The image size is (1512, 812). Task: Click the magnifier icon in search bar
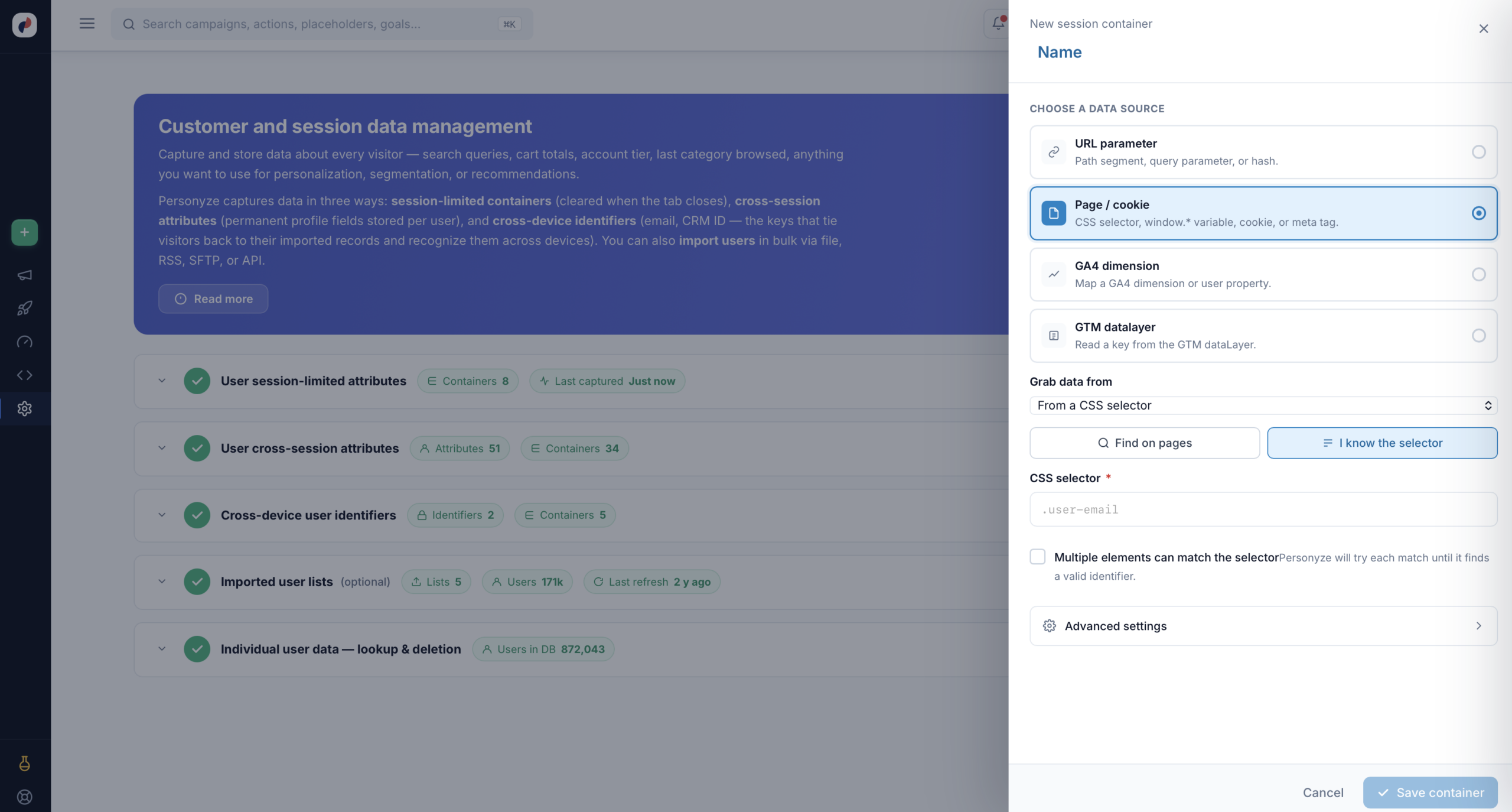tap(129, 24)
